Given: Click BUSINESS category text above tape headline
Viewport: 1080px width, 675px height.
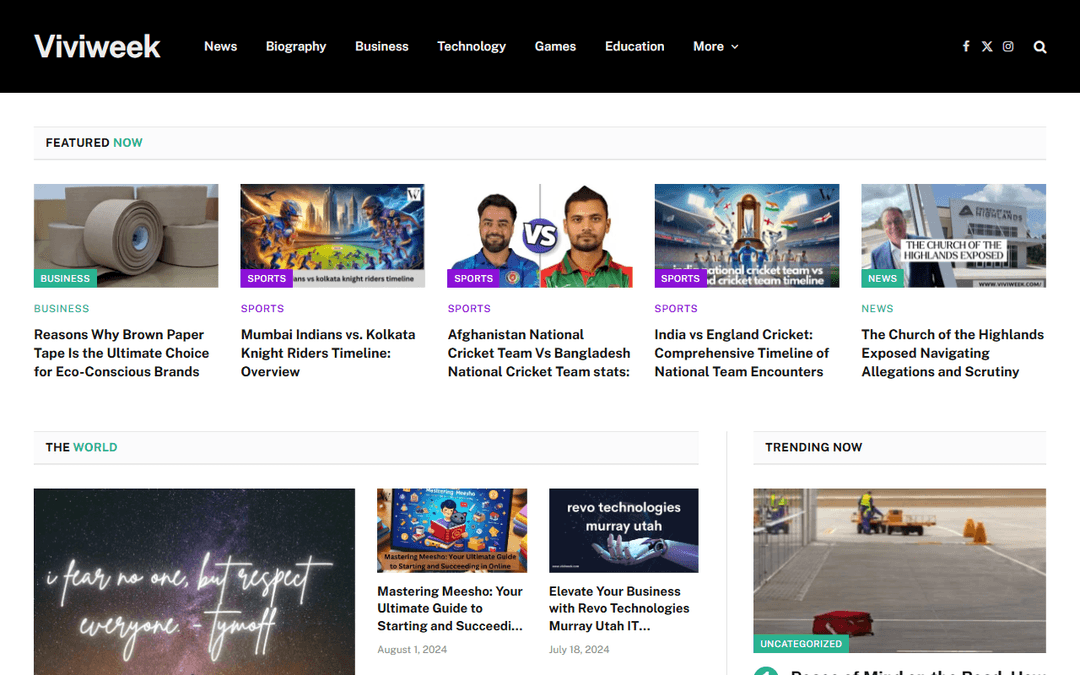Looking at the screenshot, I should 61,309.
